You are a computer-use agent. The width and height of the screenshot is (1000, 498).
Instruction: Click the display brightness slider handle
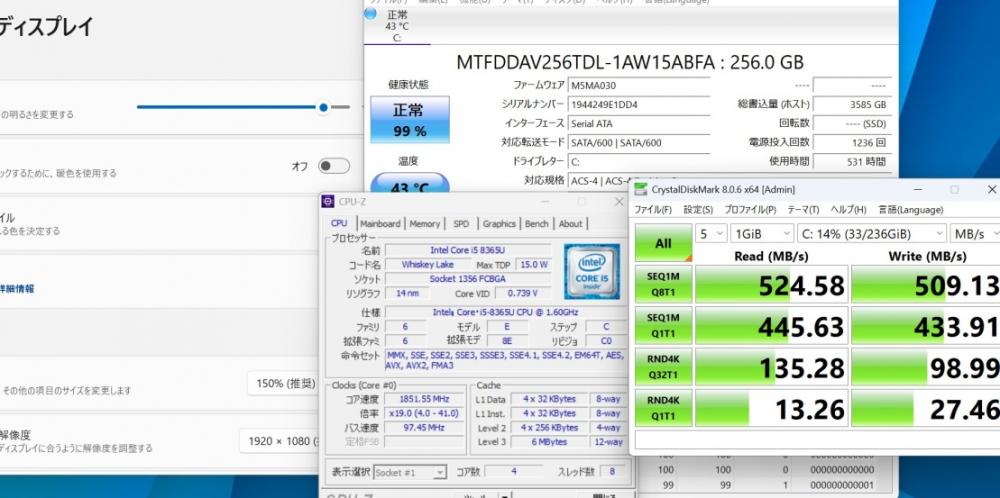point(323,107)
